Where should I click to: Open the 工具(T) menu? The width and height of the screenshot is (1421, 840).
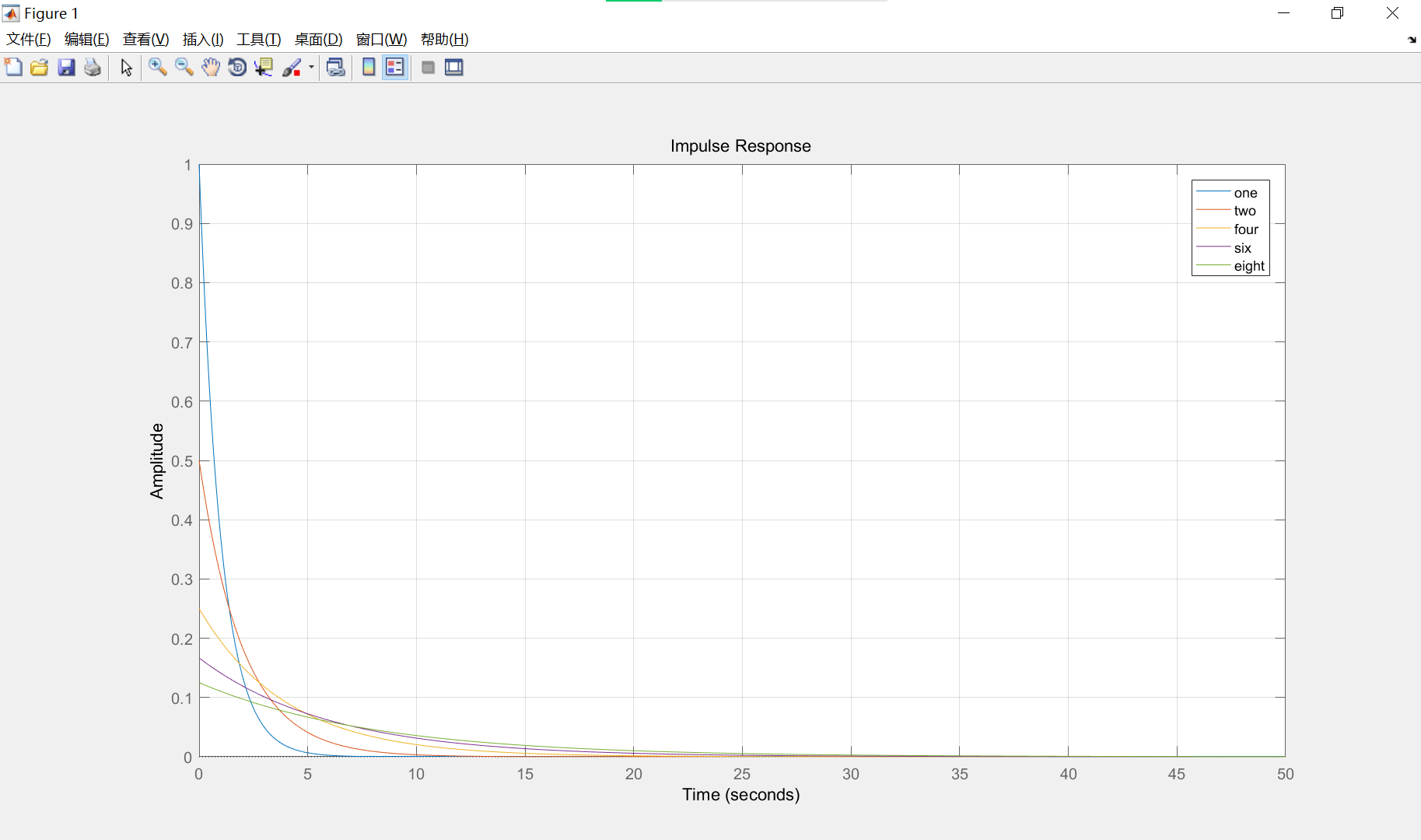pos(258,39)
